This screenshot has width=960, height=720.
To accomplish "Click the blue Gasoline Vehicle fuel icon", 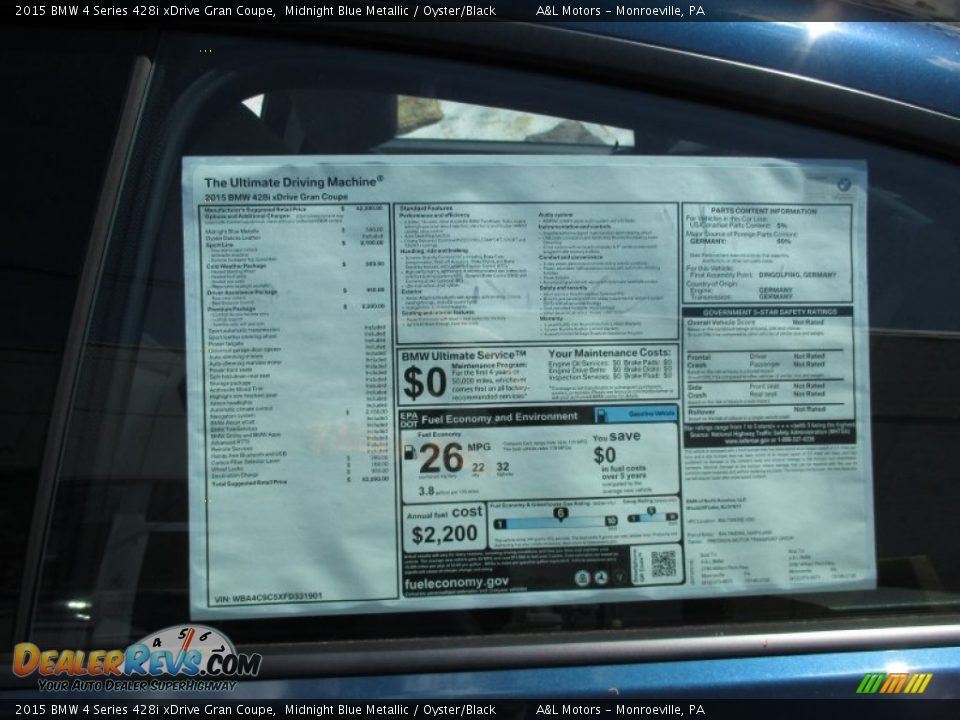I will coord(602,414).
